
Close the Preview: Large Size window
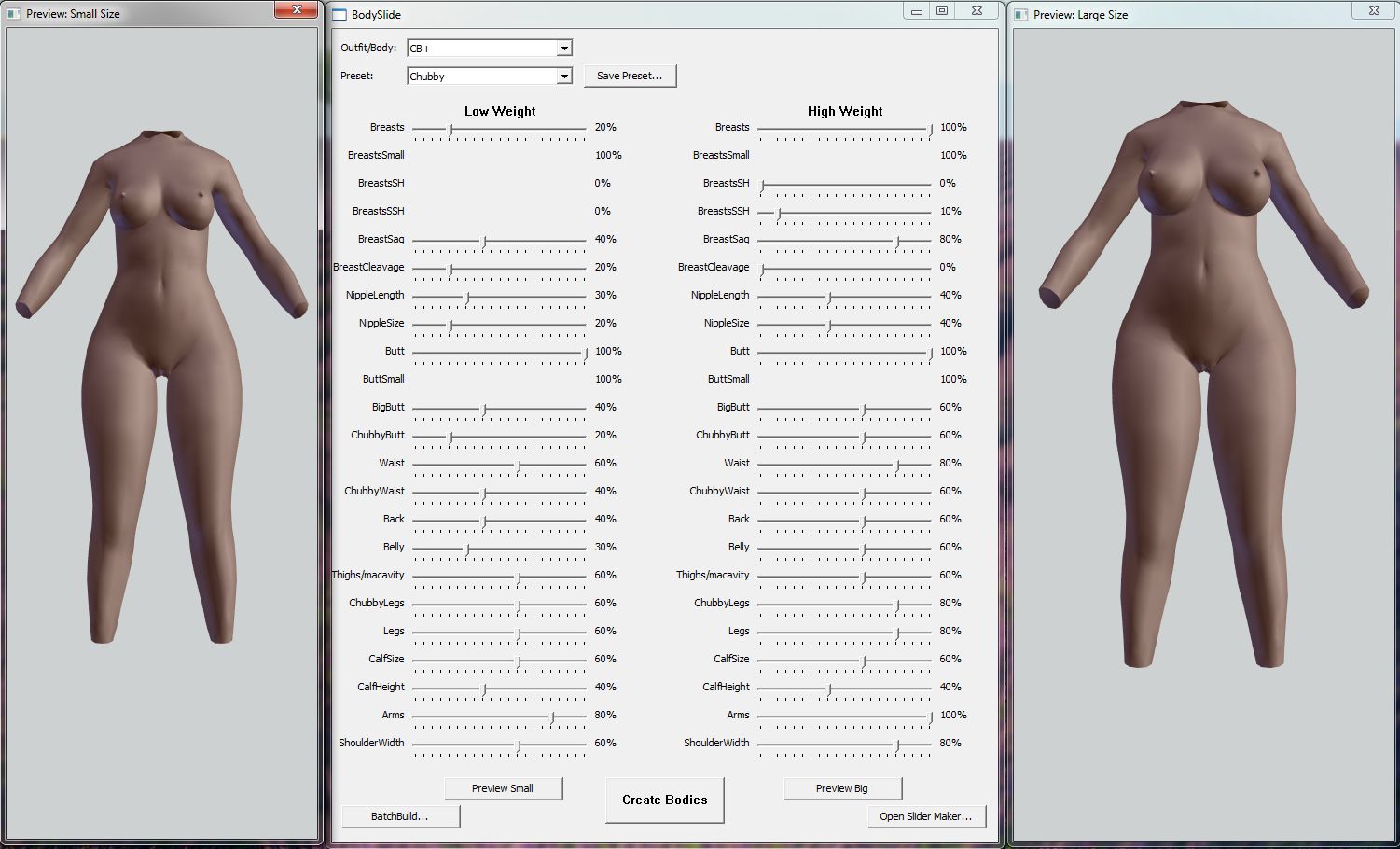1374,10
